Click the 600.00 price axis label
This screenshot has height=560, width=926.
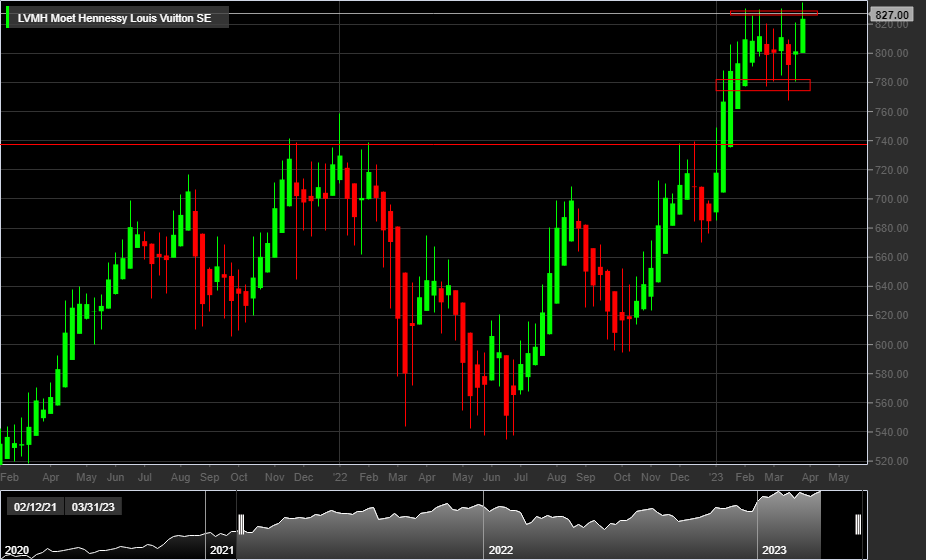pos(892,344)
